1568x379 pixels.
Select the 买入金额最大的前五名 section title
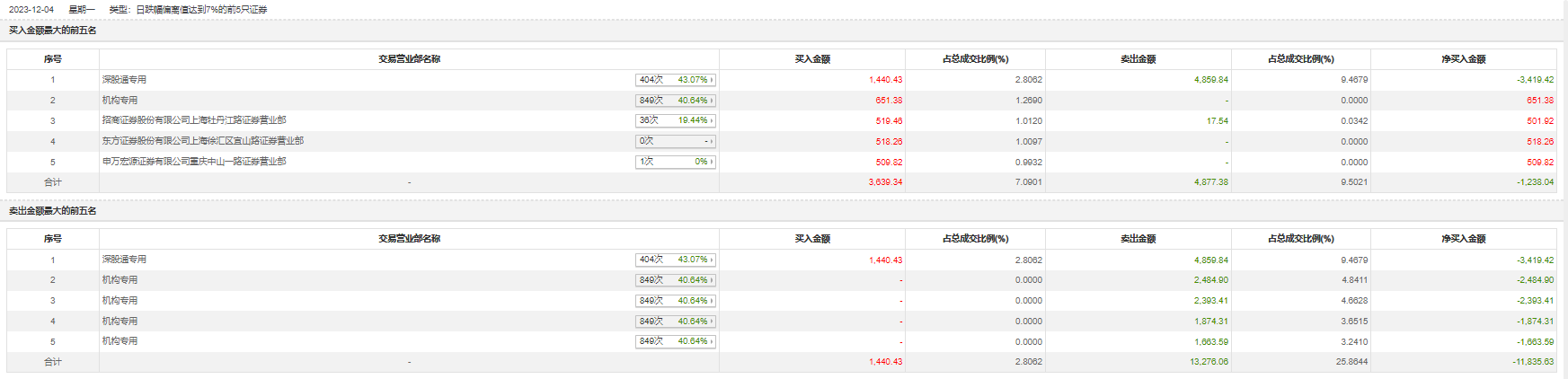[53, 31]
